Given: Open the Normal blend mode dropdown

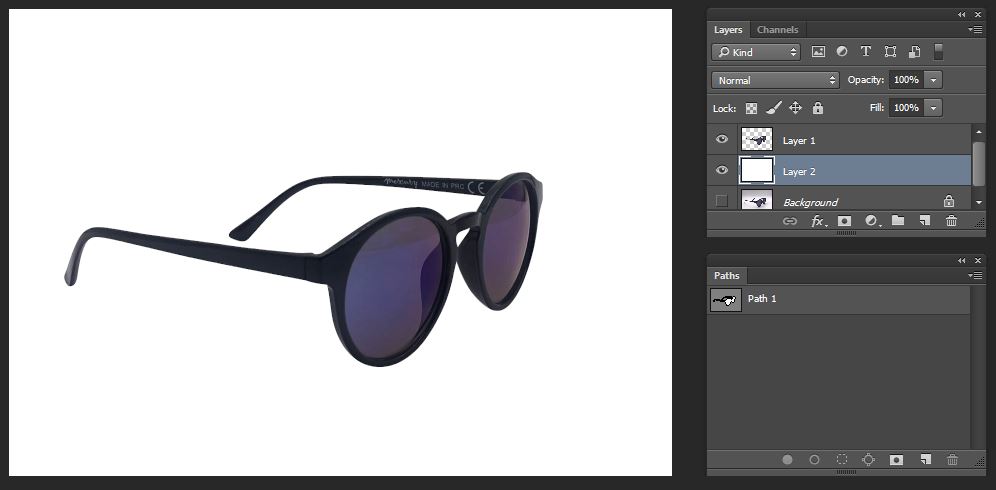Looking at the screenshot, I should click(x=775, y=80).
